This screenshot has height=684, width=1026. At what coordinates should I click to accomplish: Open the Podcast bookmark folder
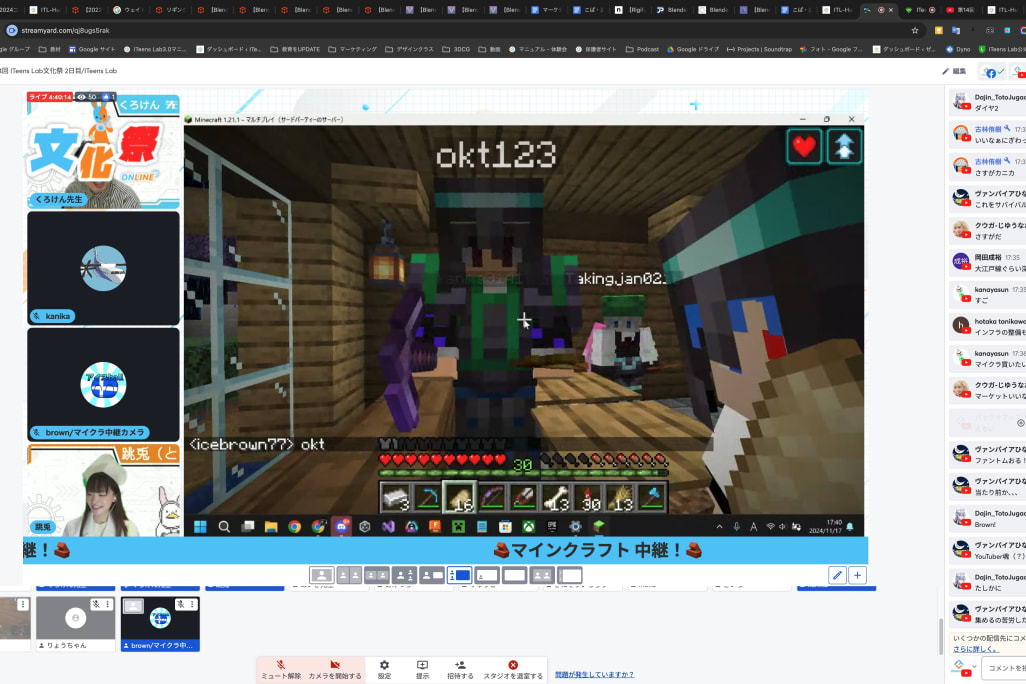pyautogui.click(x=642, y=49)
